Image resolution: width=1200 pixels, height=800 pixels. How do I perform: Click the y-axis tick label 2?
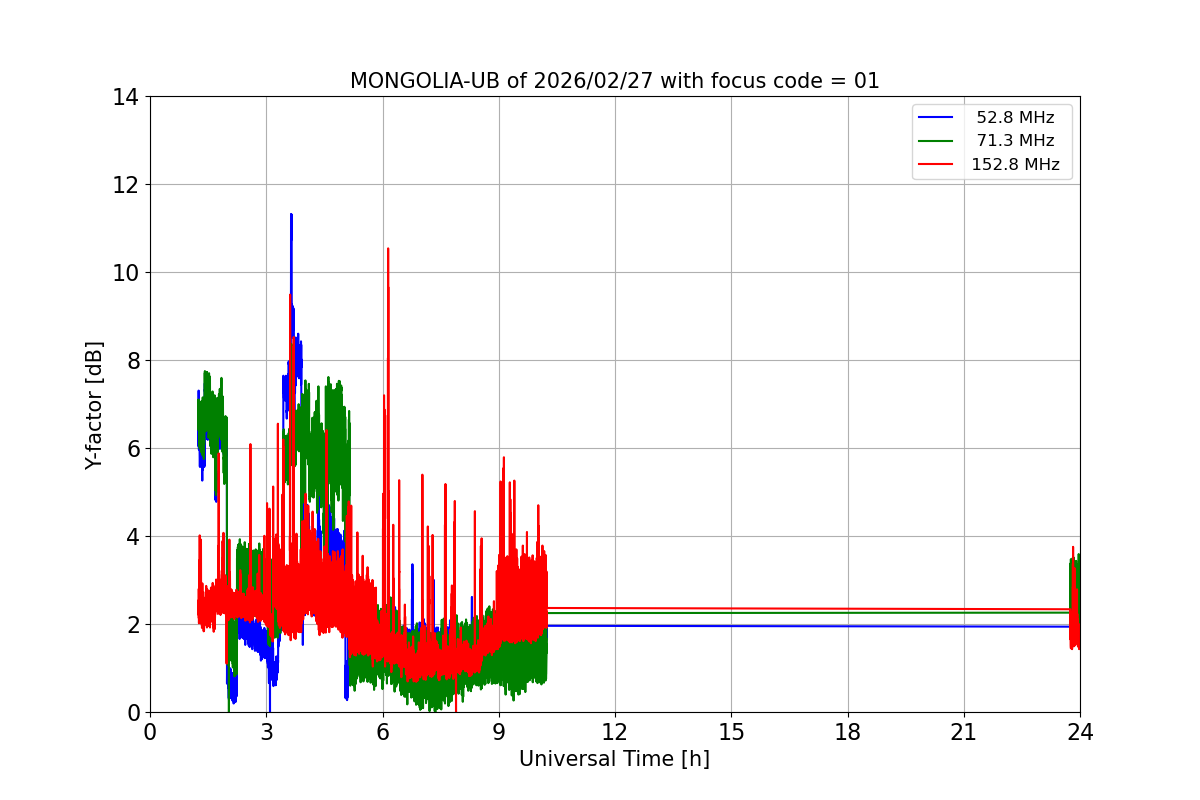(132, 625)
